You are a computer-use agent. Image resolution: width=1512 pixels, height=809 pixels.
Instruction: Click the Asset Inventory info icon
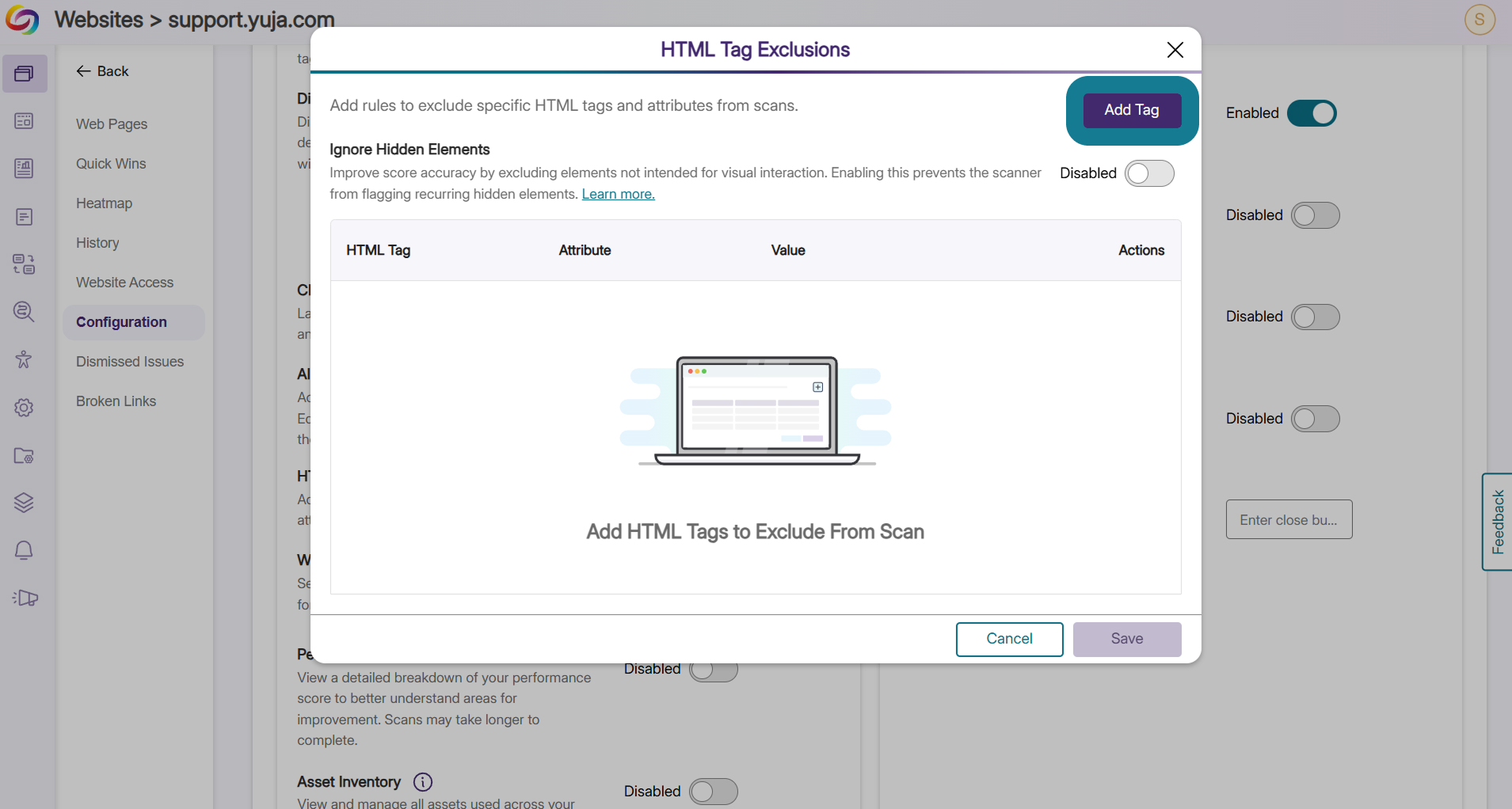coord(423,782)
